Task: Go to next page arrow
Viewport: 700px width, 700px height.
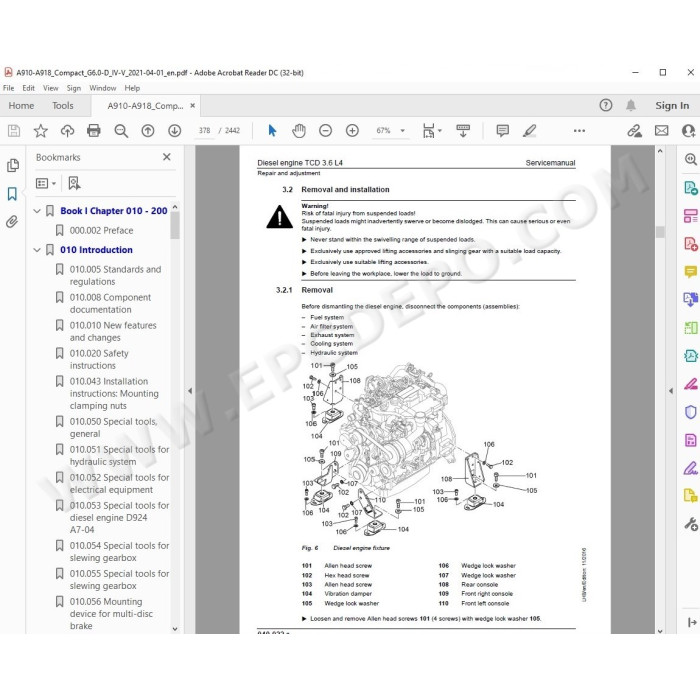Action: [x=175, y=131]
